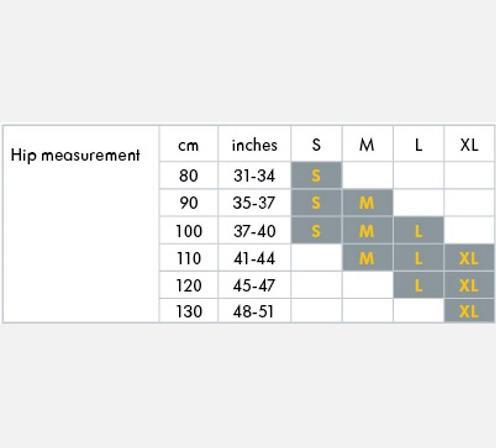Select the 45-47 inches cell

coord(254,286)
